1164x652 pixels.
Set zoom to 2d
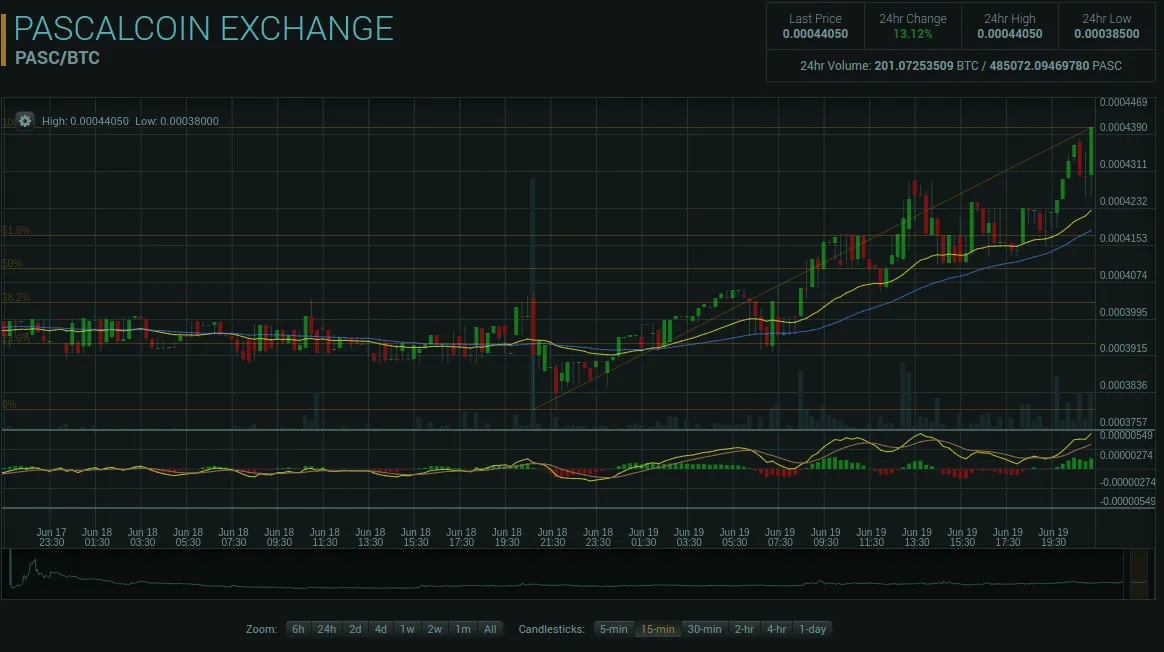point(356,629)
